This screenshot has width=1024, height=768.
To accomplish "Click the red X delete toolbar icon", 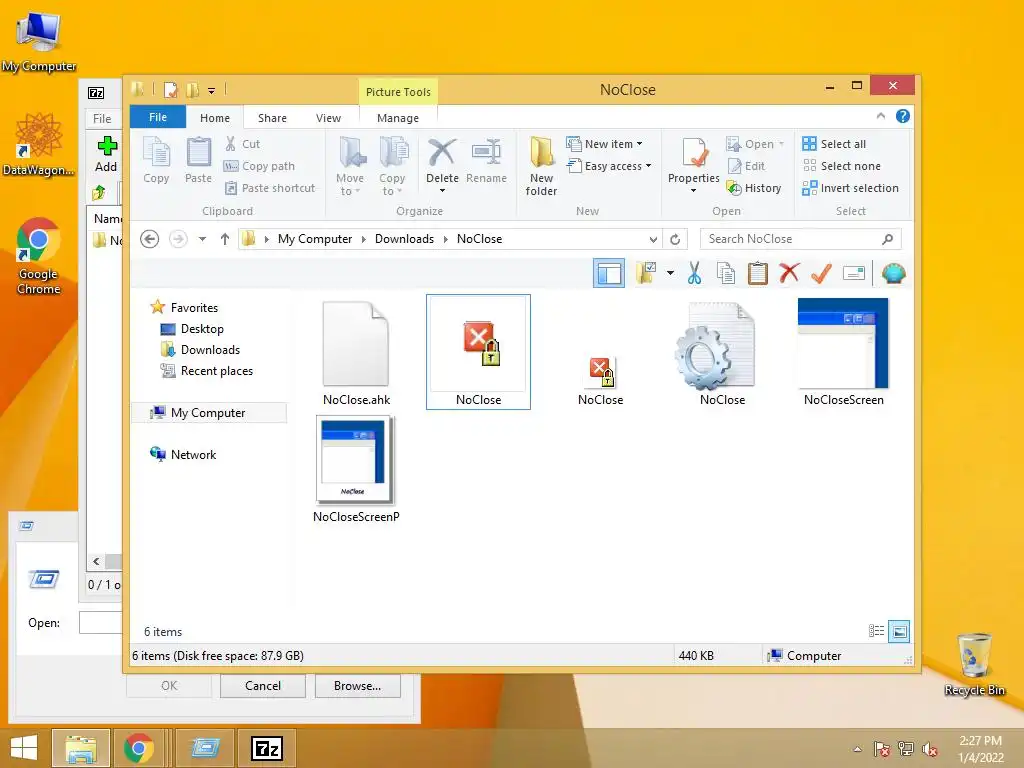I will (x=789, y=273).
